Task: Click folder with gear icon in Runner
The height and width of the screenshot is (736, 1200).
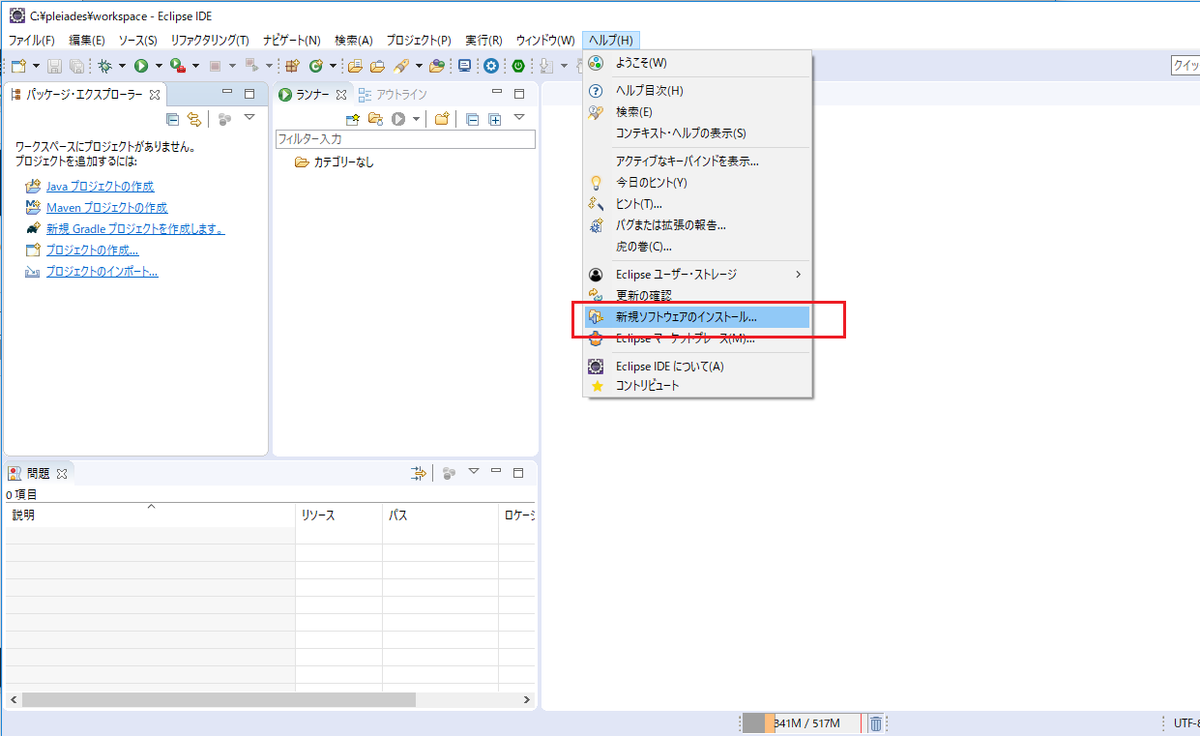Action: (375, 119)
